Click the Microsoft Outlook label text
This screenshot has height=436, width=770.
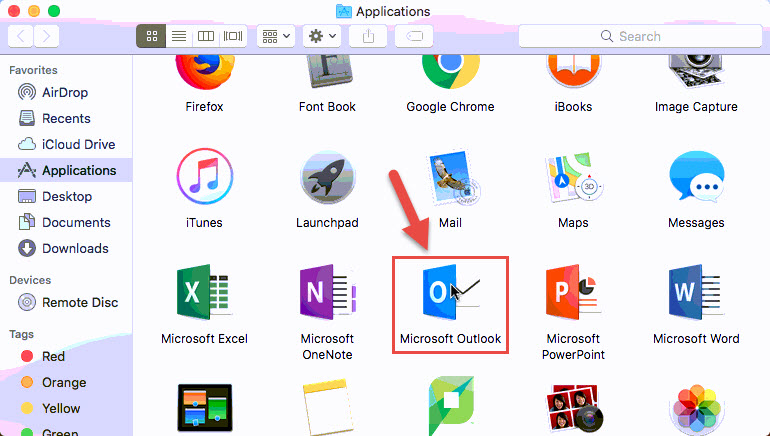pyautogui.click(x=450, y=339)
